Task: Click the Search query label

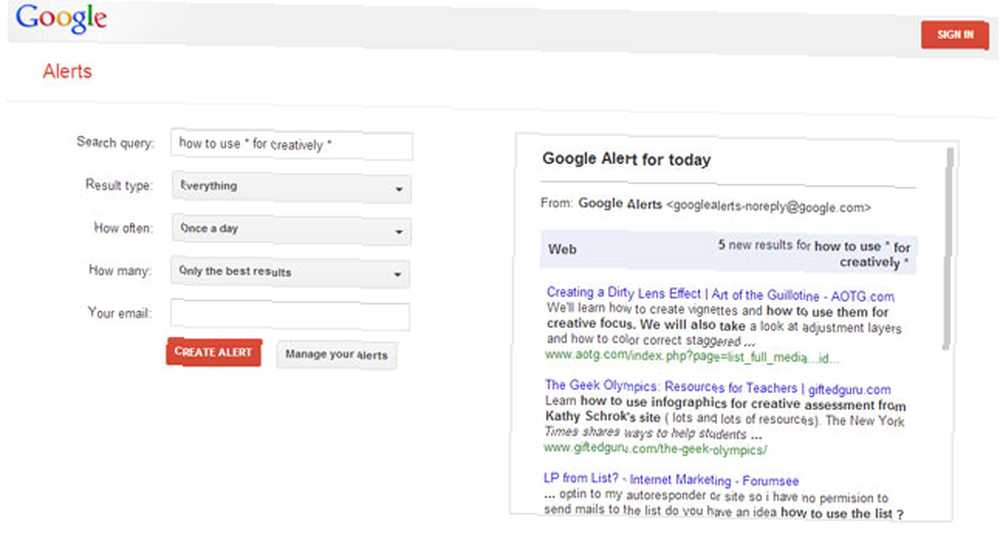Action: pyautogui.click(x=115, y=142)
